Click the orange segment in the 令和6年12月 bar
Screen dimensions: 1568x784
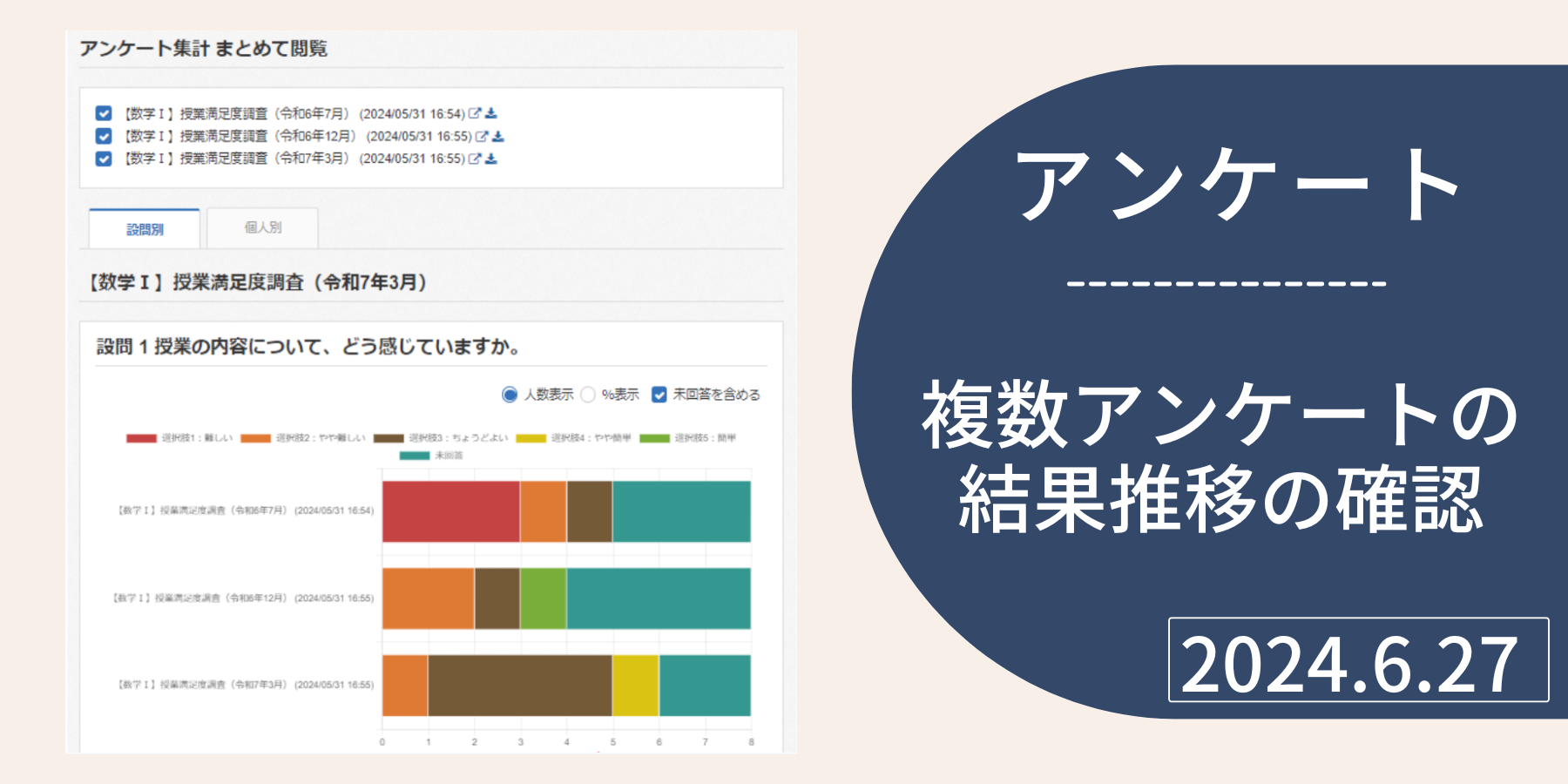point(429,598)
